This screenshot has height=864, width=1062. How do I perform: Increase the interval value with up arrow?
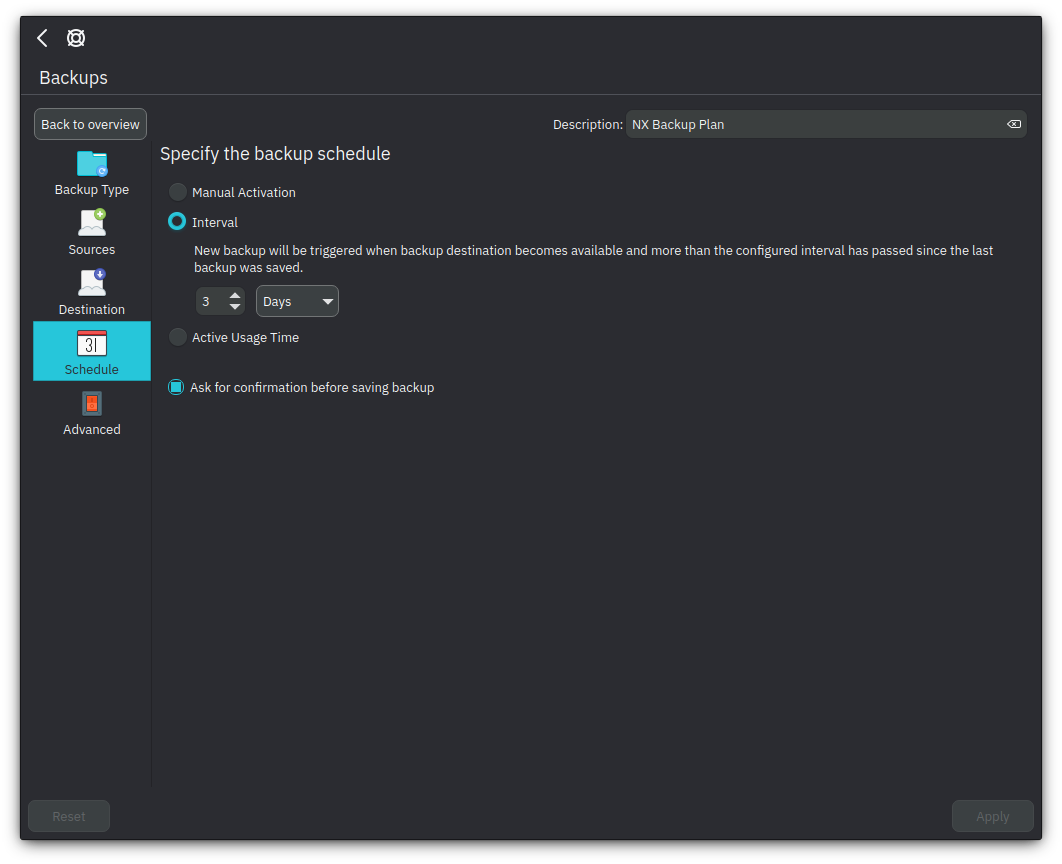[235, 296]
